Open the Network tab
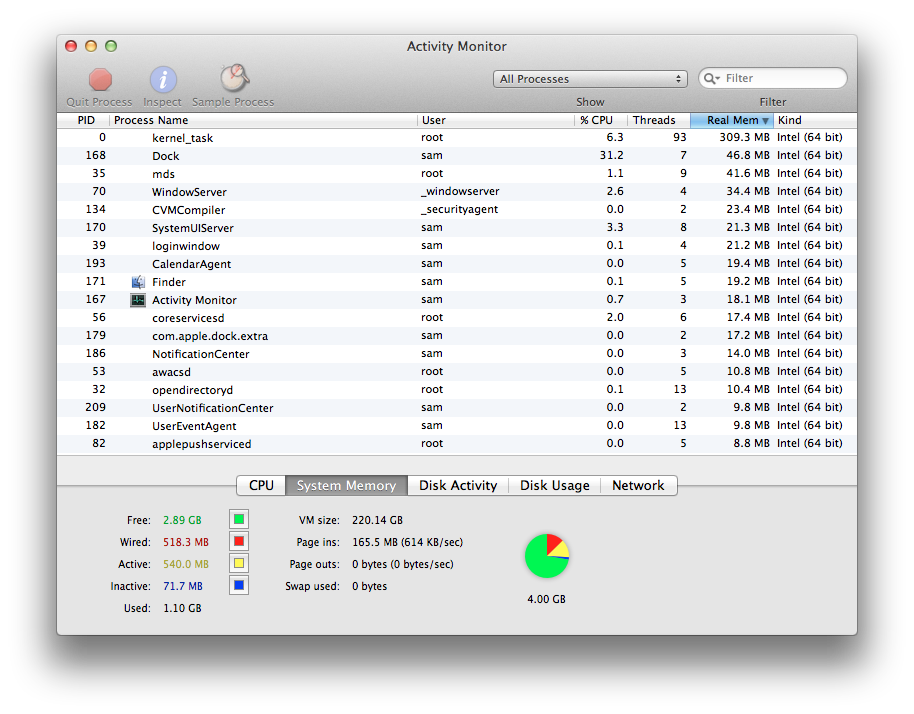 coord(638,486)
